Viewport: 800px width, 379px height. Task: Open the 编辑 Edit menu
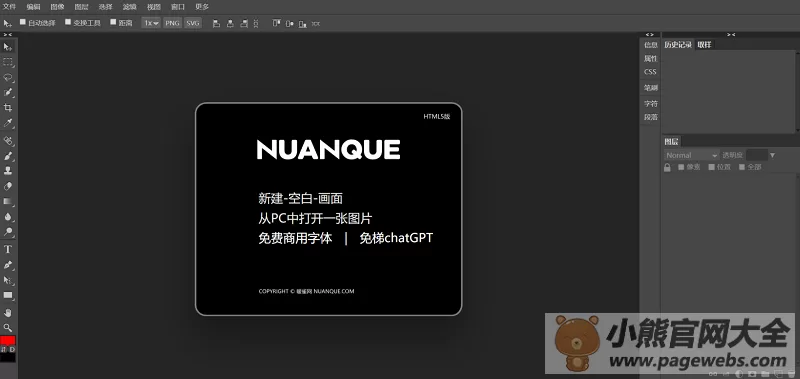point(33,7)
